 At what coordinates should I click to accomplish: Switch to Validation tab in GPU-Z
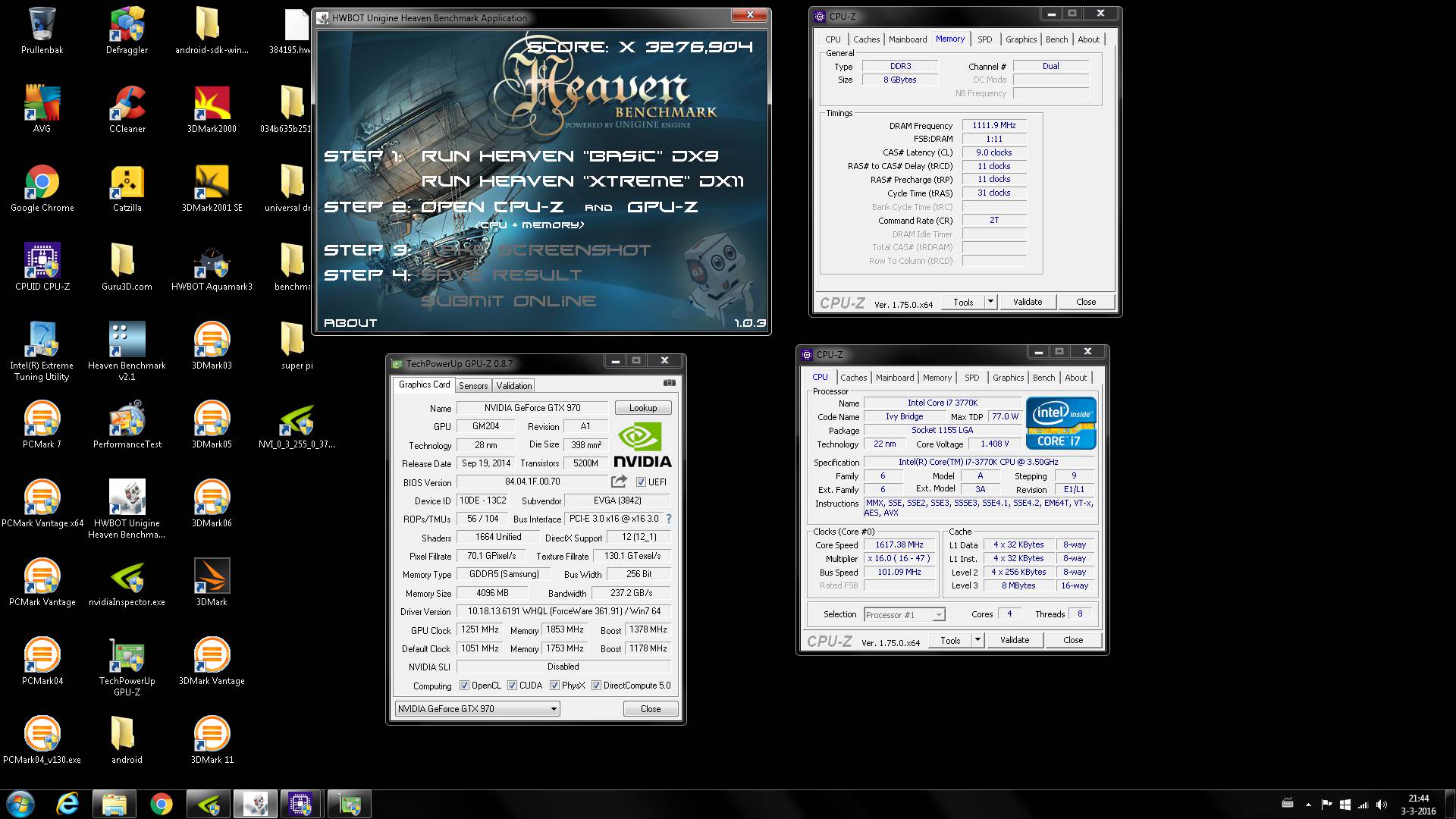(x=514, y=386)
